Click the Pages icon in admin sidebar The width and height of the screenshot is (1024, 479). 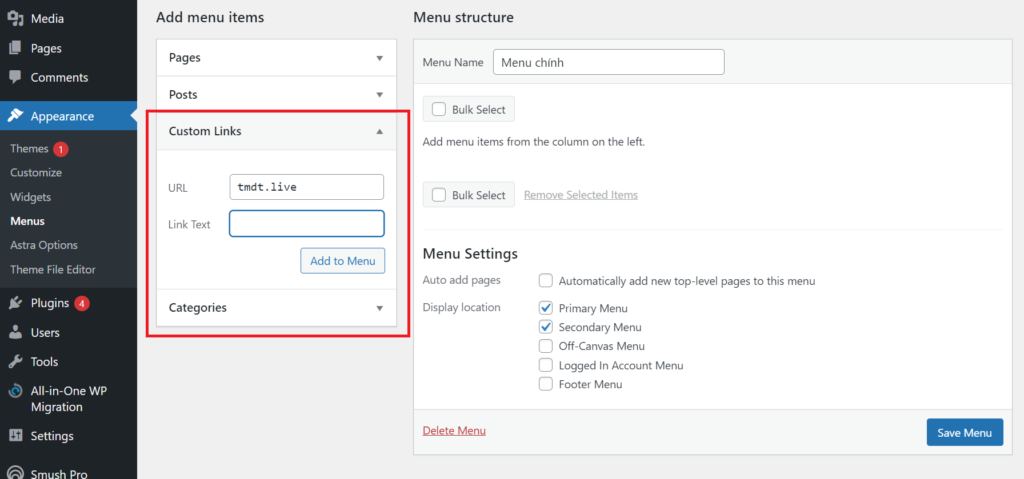[16, 48]
